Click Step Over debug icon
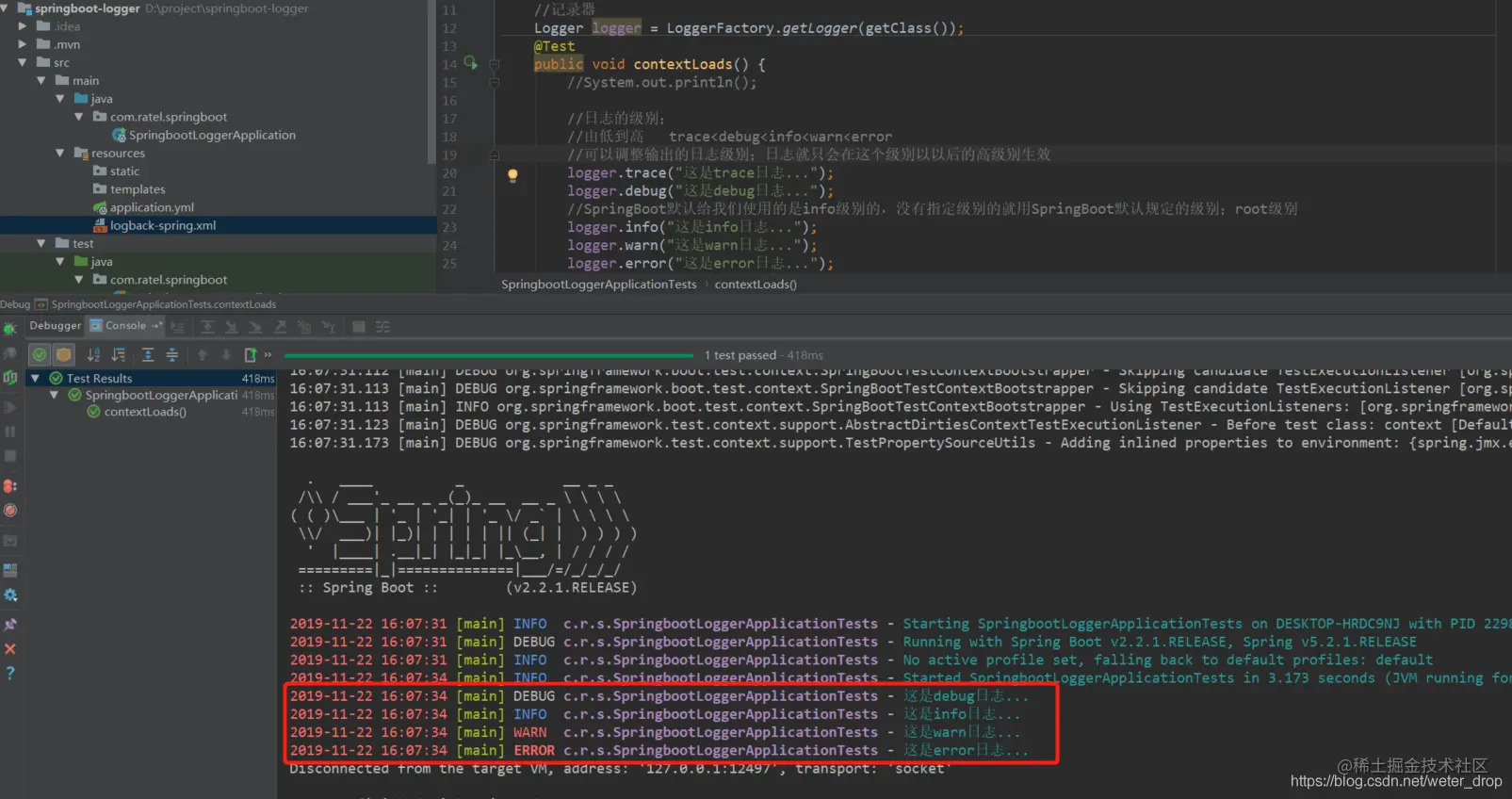Image resolution: width=1512 pixels, height=799 pixels. pyautogui.click(x=207, y=327)
